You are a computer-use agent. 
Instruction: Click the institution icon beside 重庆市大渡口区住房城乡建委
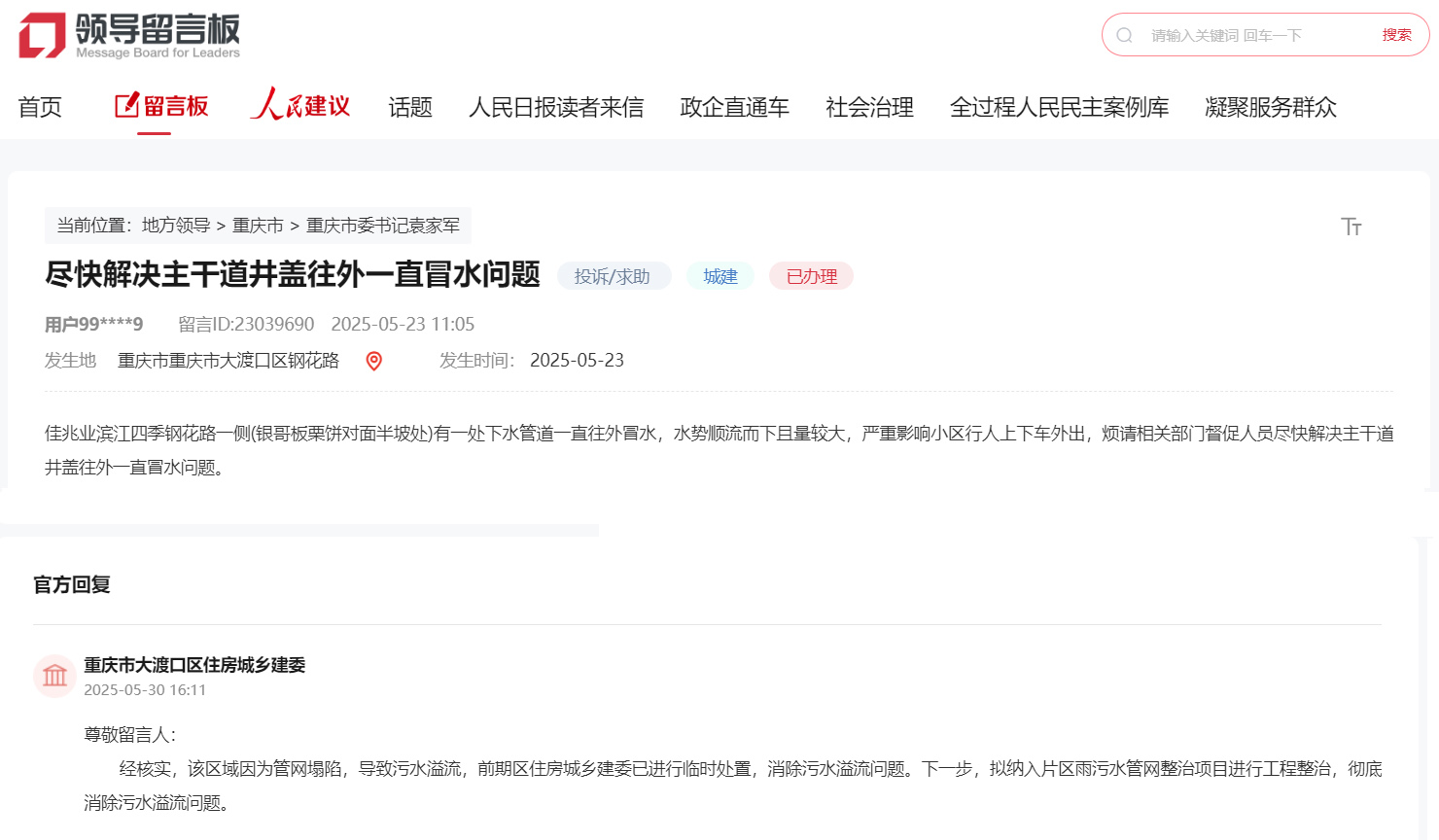tap(54, 676)
